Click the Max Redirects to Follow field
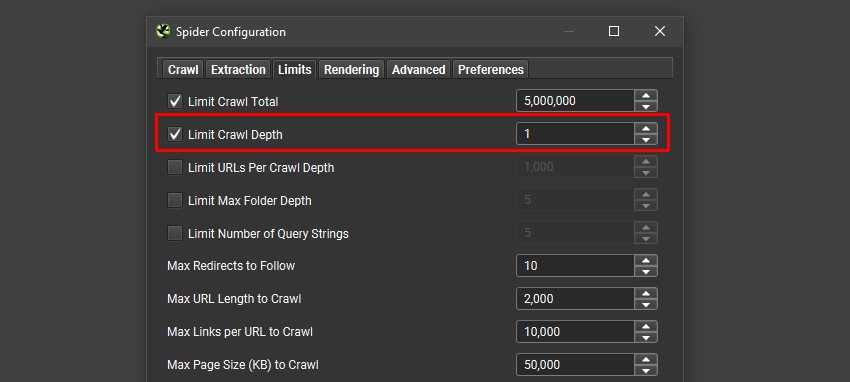Screen dimensions: 850x382 [575, 266]
